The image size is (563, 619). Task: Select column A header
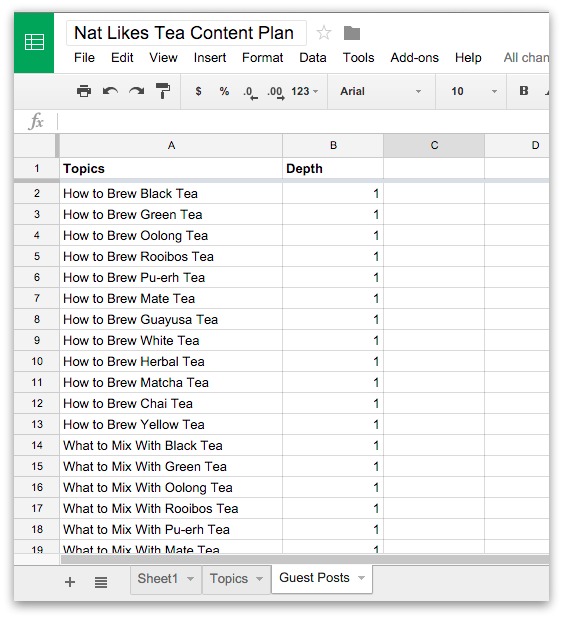[171, 146]
